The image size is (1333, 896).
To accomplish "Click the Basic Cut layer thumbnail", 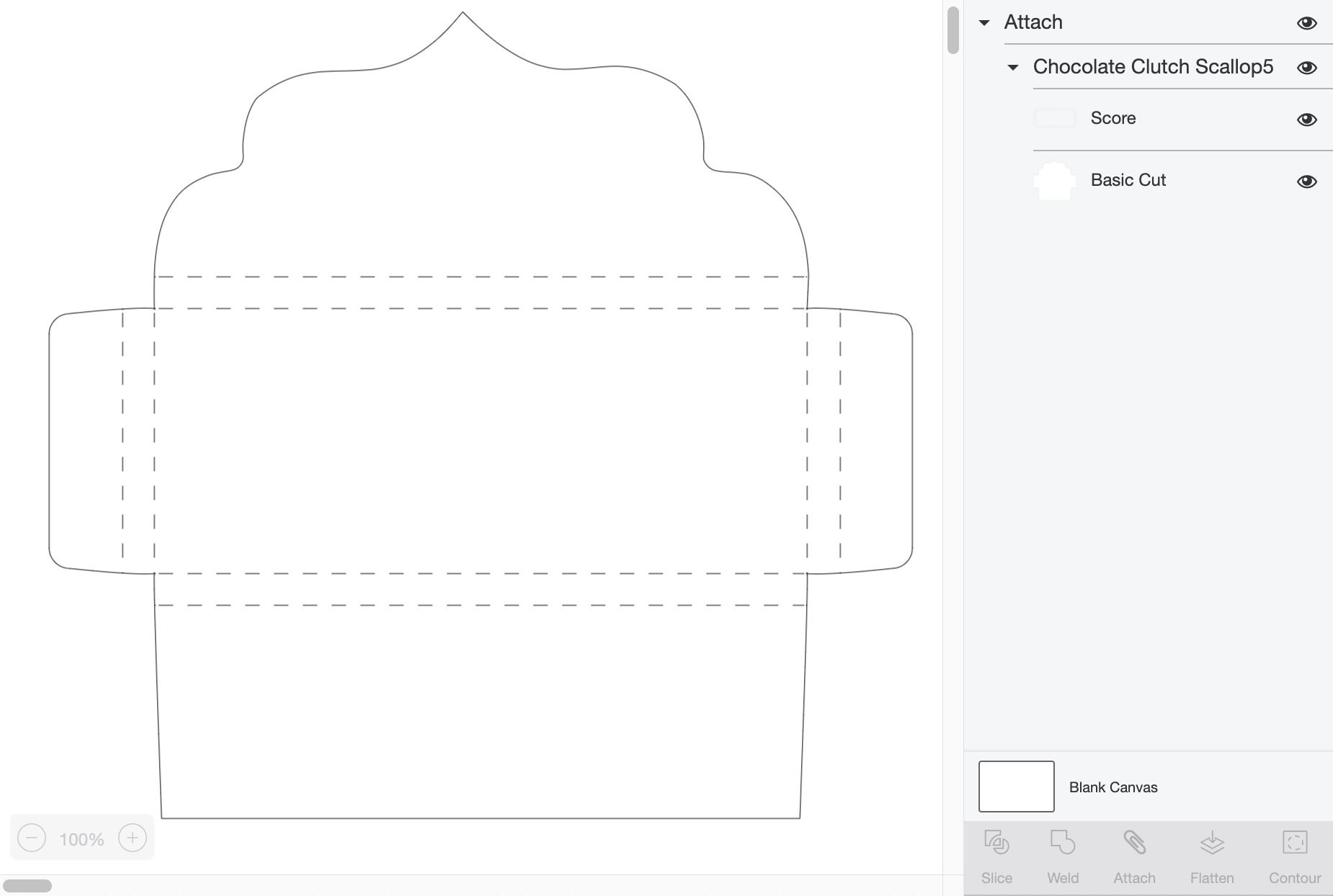I will [x=1055, y=180].
